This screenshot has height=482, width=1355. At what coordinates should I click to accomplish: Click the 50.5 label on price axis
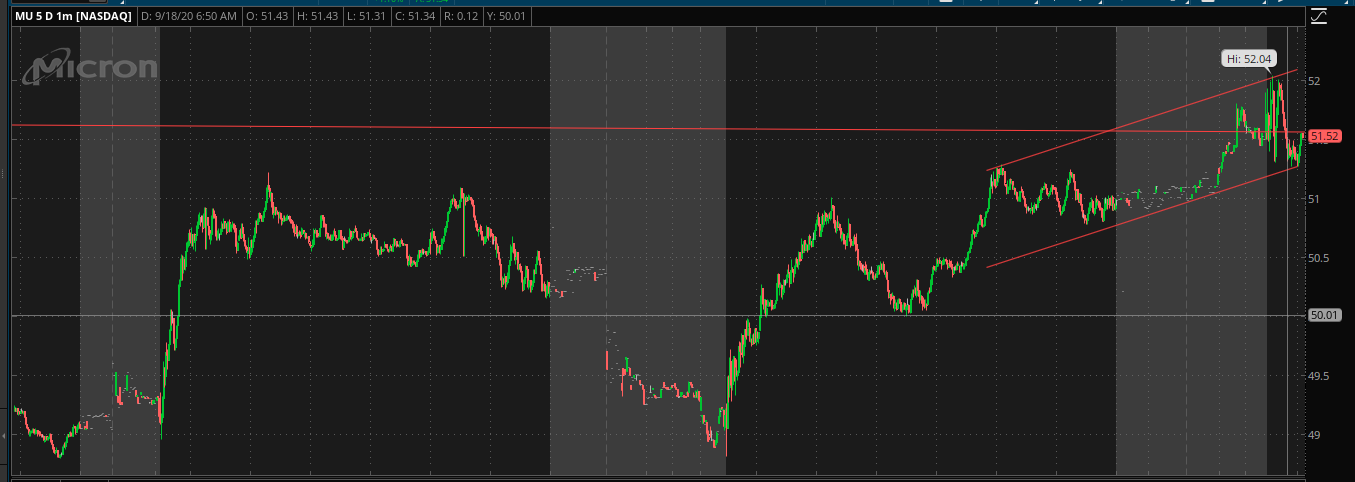point(1320,258)
